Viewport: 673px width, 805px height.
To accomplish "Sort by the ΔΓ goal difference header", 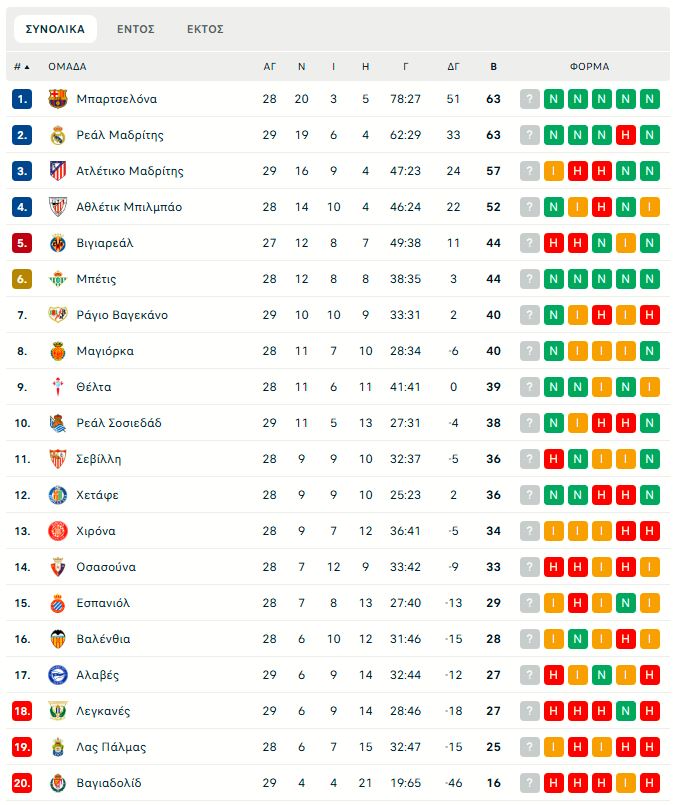I will (453, 67).
